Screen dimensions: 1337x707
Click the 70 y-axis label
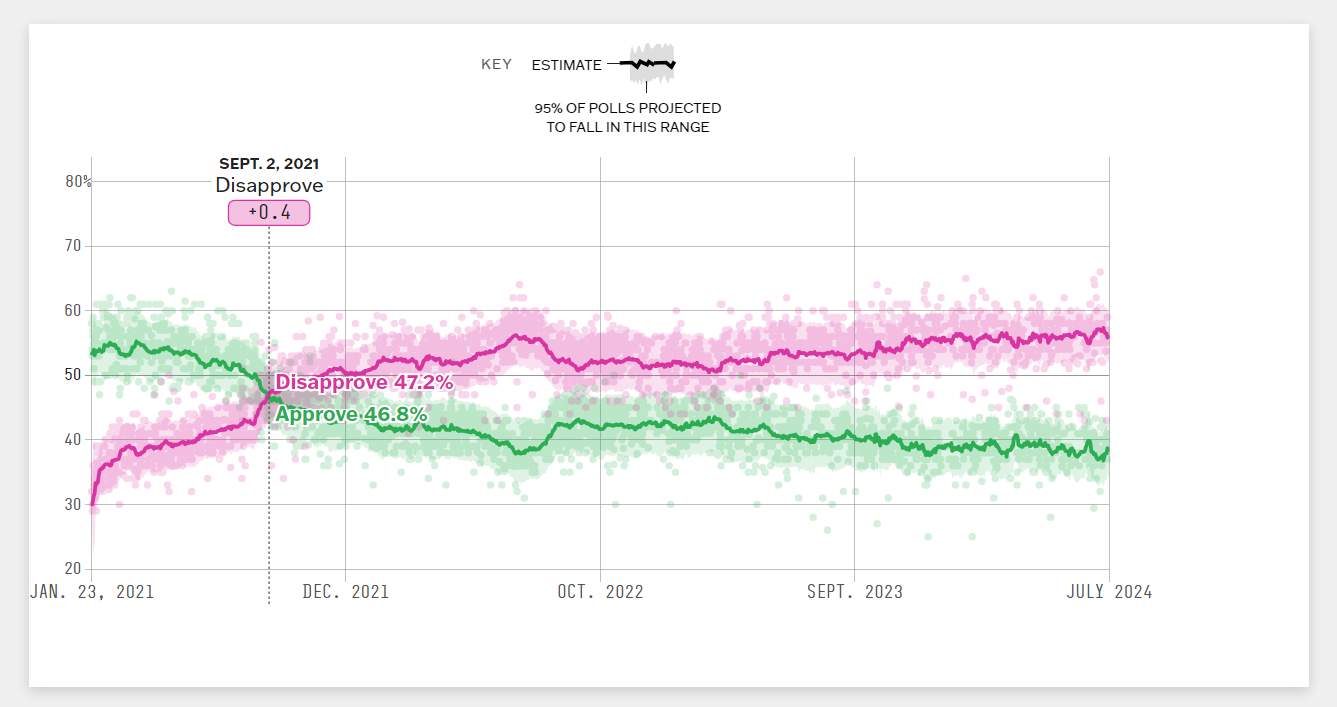click(x=73, y=246)
